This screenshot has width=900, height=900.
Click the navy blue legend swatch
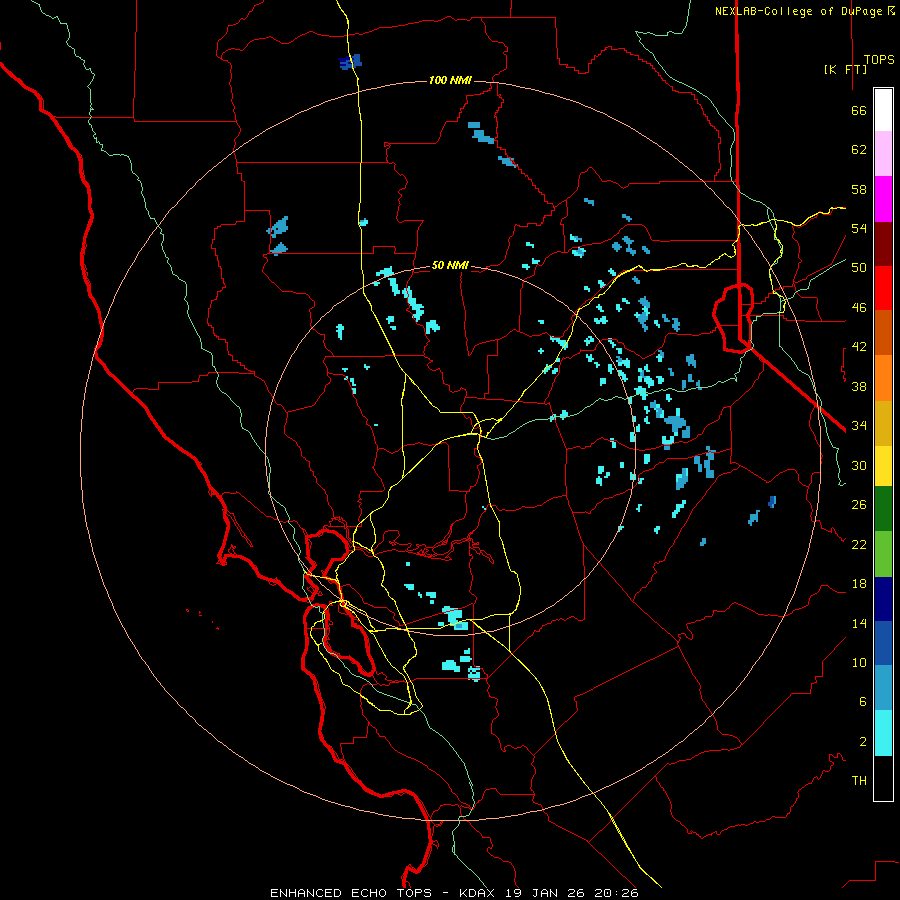point(883,599)
